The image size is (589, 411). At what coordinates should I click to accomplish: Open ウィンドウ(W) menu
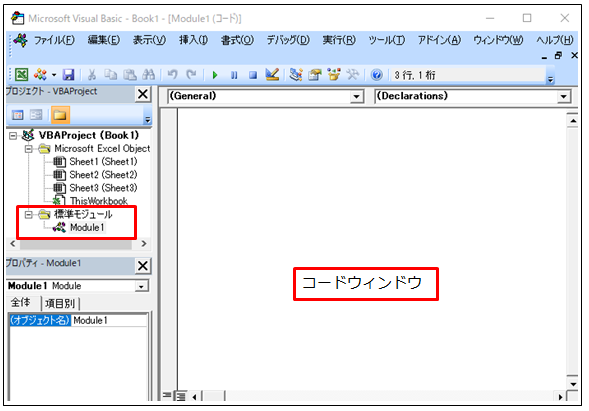pos(498,40)
